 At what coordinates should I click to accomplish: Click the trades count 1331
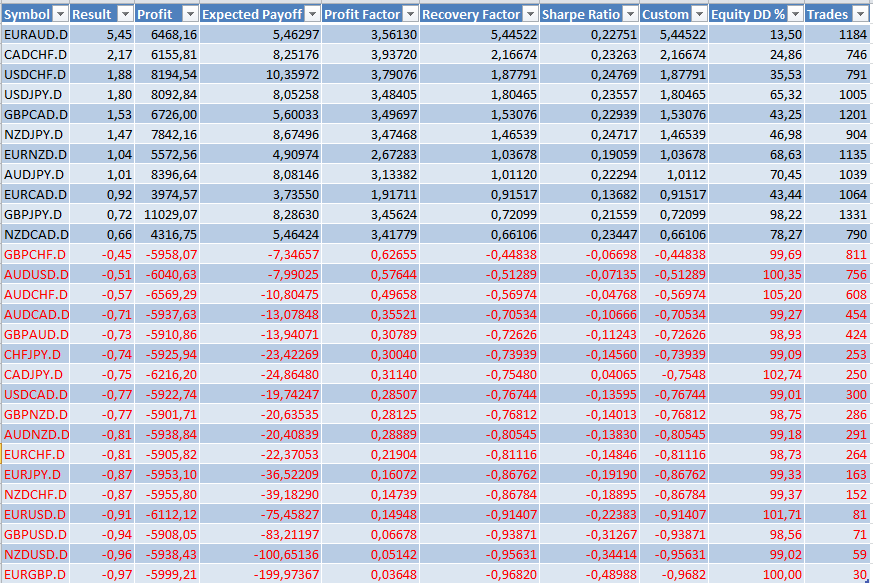853,215
